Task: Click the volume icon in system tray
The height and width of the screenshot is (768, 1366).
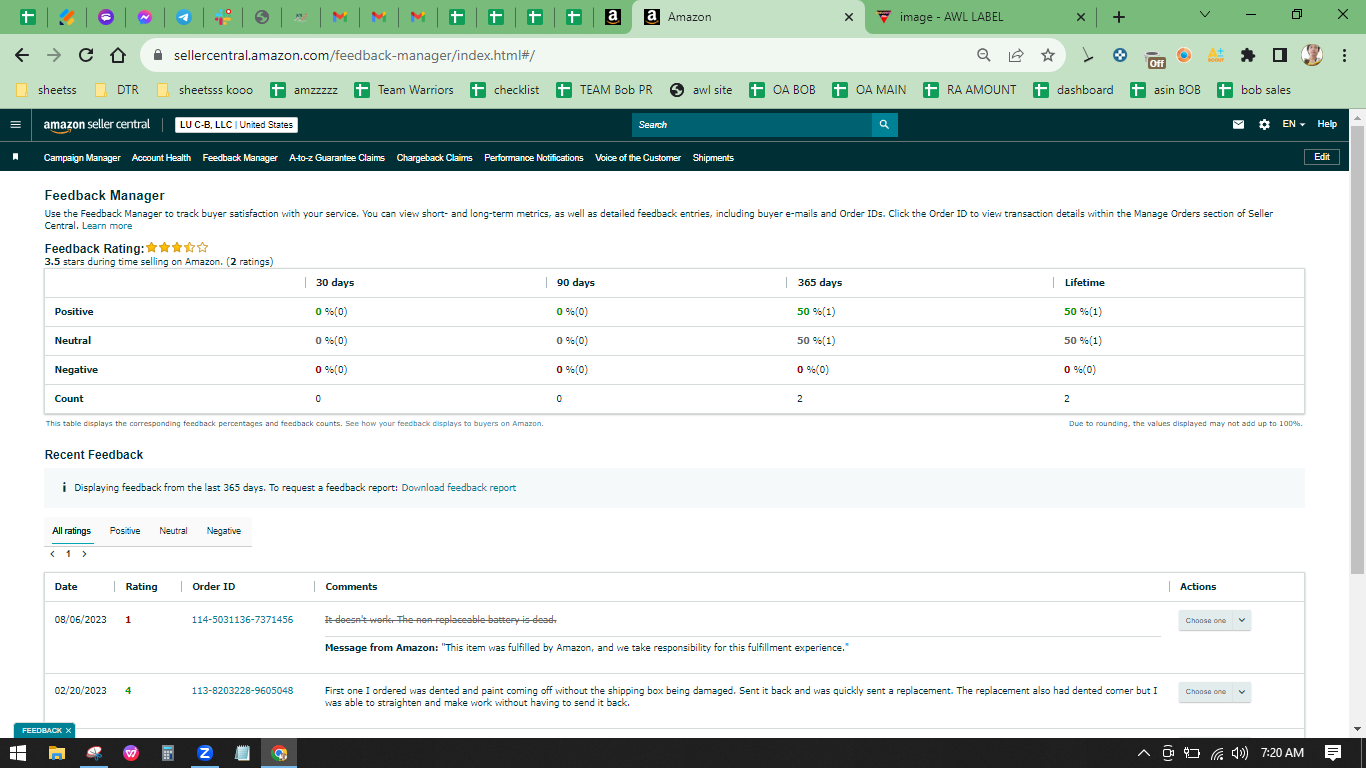Action: pos(1240,753)
